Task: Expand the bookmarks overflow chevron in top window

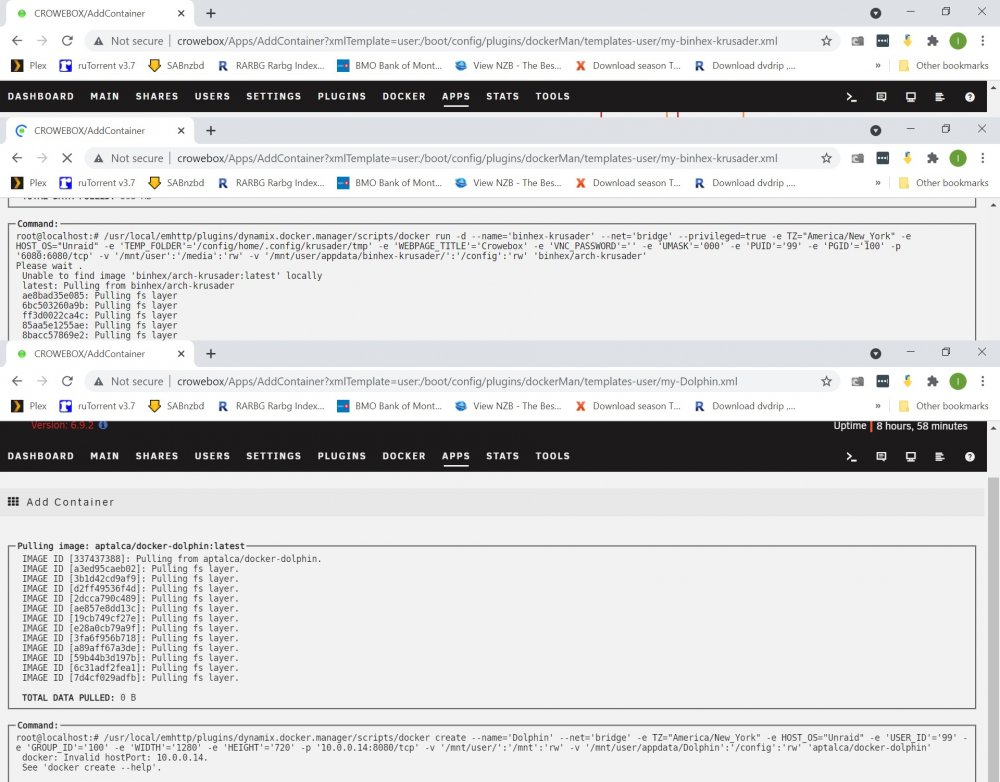Action: (x=878, y=66)
